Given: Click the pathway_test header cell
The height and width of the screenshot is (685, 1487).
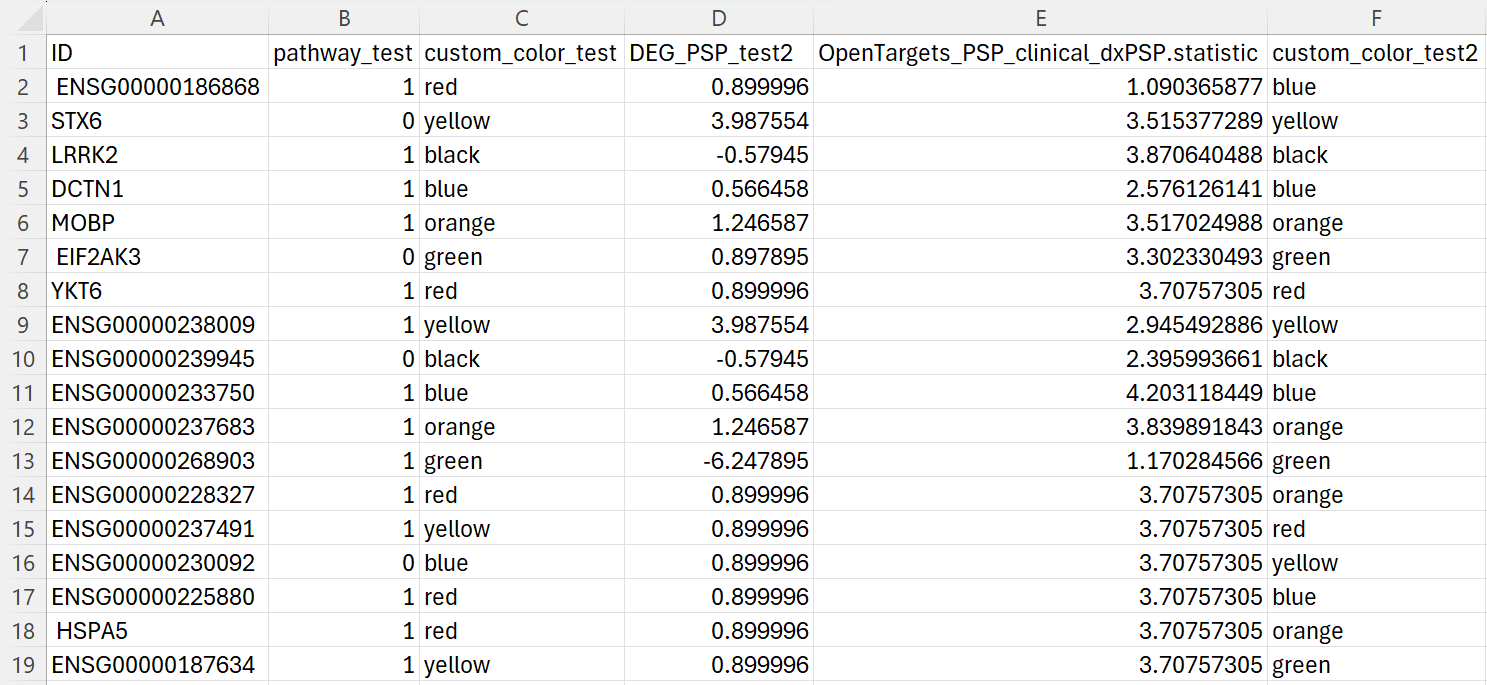Looking at the screenshot, I should pos(344,53).
